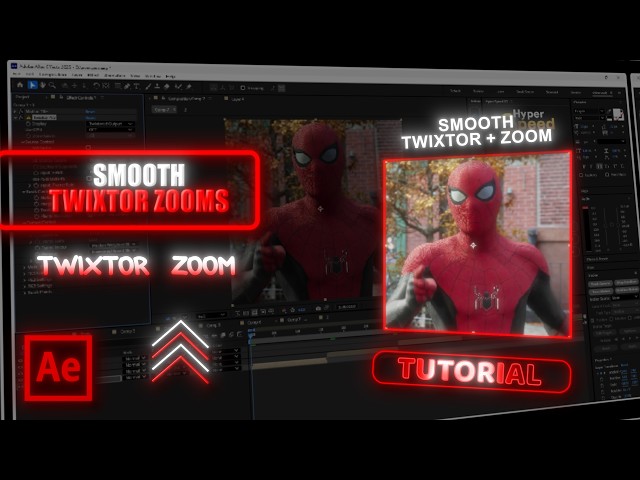This screenshot has height=480, width=640.
Task: Click the anchor point crosshair in the dim viewer
Action: click(x=320, y=209)
